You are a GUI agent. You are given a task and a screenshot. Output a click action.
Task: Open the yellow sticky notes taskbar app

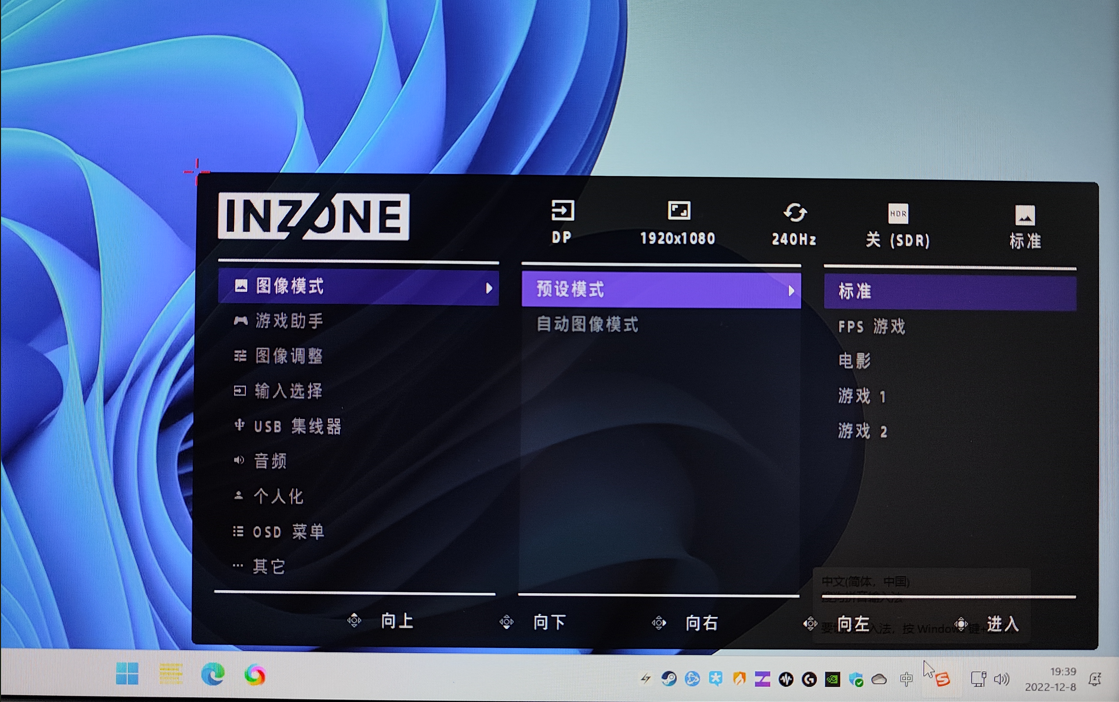171,673
